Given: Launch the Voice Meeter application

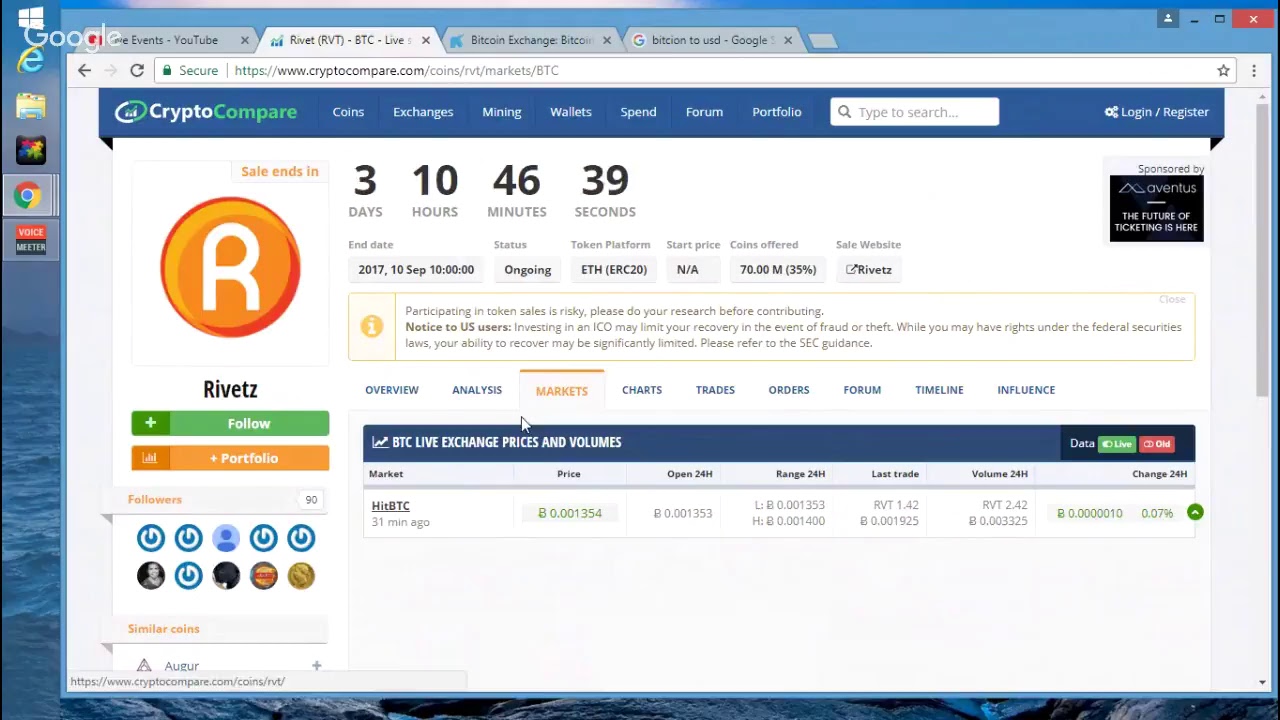Looking at the screenshot, I should pos(30,240).
